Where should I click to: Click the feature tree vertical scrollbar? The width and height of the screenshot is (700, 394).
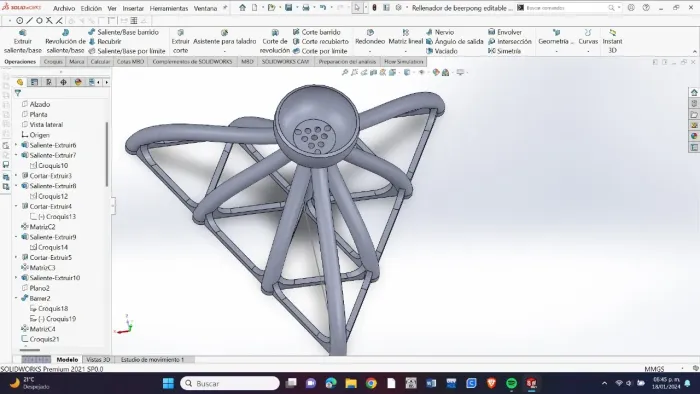click(x=107, y=154)
